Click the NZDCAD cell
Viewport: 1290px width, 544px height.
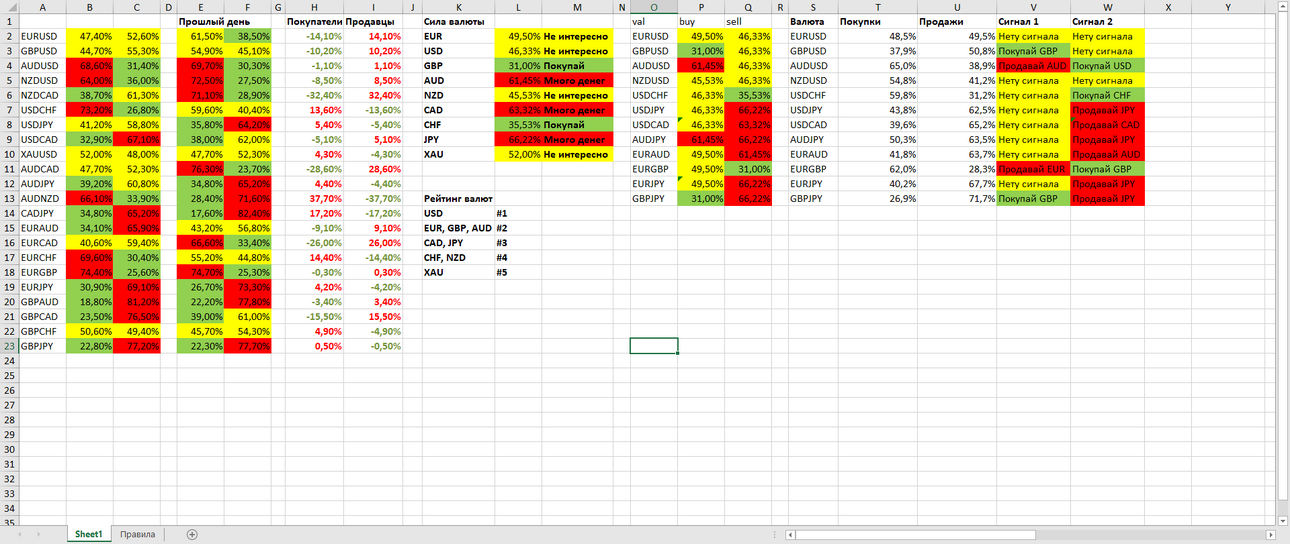tap(43, 95)
